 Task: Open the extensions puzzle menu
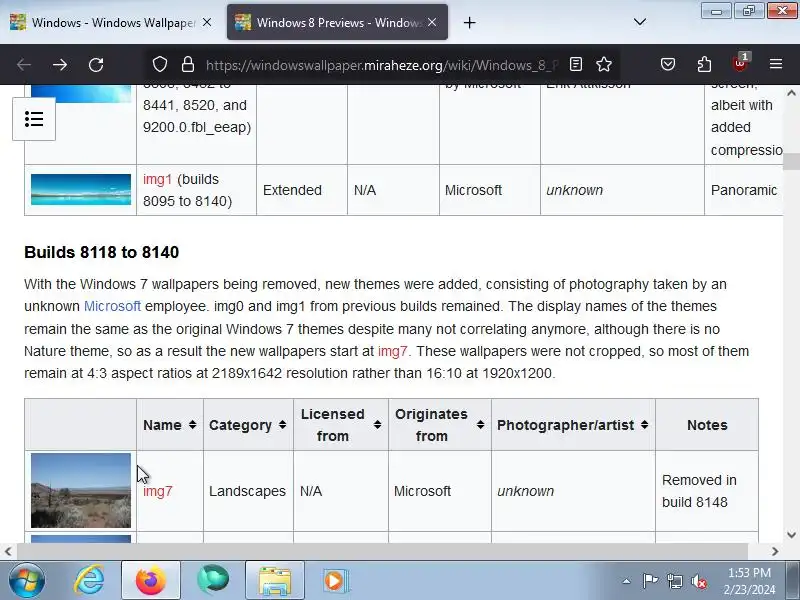coord(704,64)
